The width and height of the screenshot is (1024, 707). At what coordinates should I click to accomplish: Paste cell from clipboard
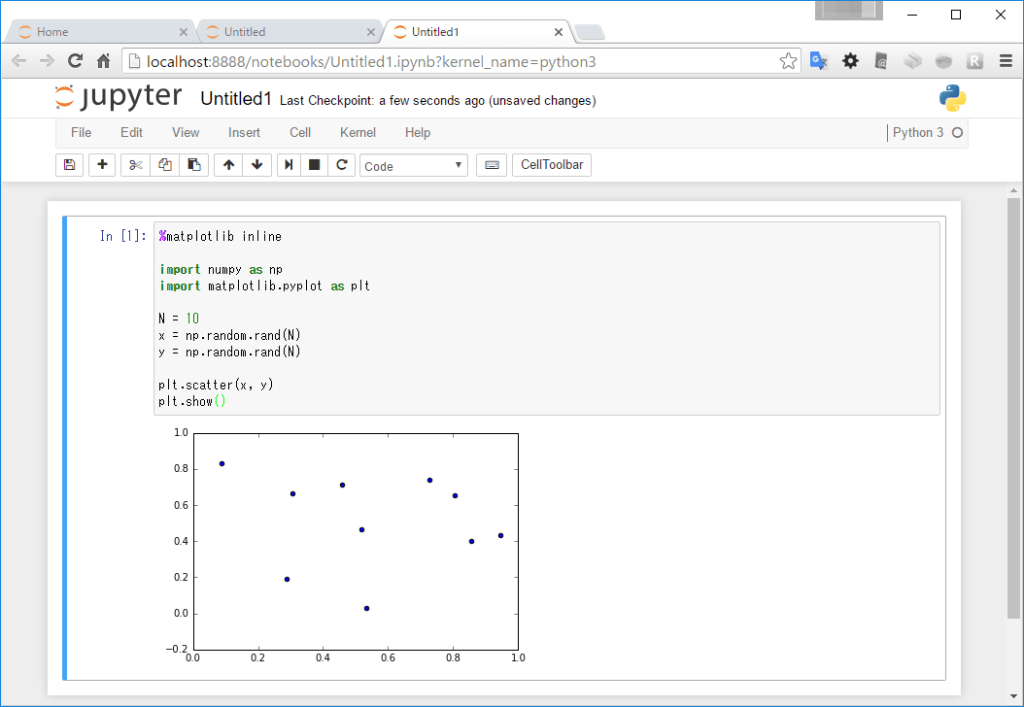pyautogui.click(x=193, y=164)
